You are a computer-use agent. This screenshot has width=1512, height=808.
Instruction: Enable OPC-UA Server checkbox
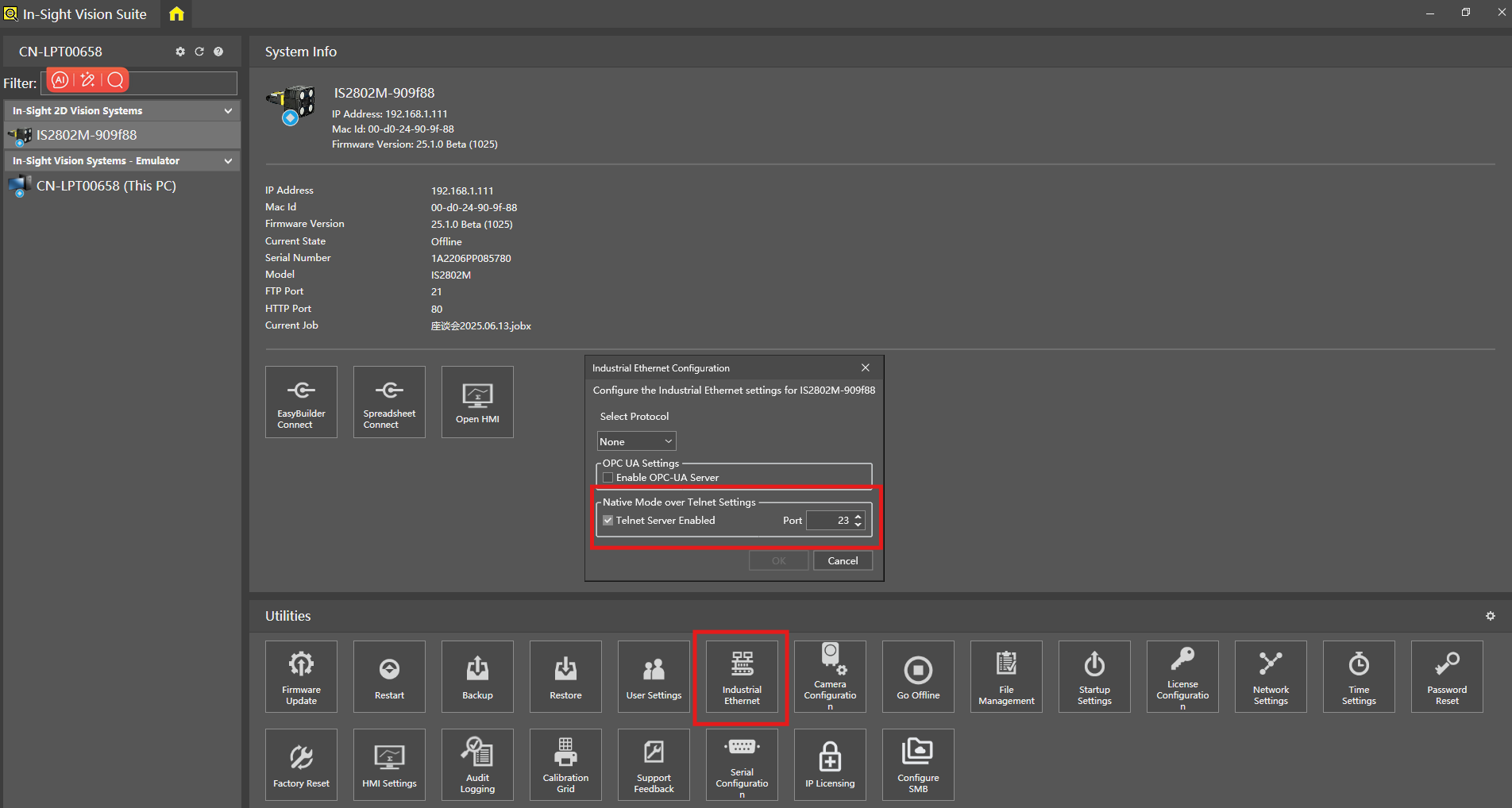(607, 478)
